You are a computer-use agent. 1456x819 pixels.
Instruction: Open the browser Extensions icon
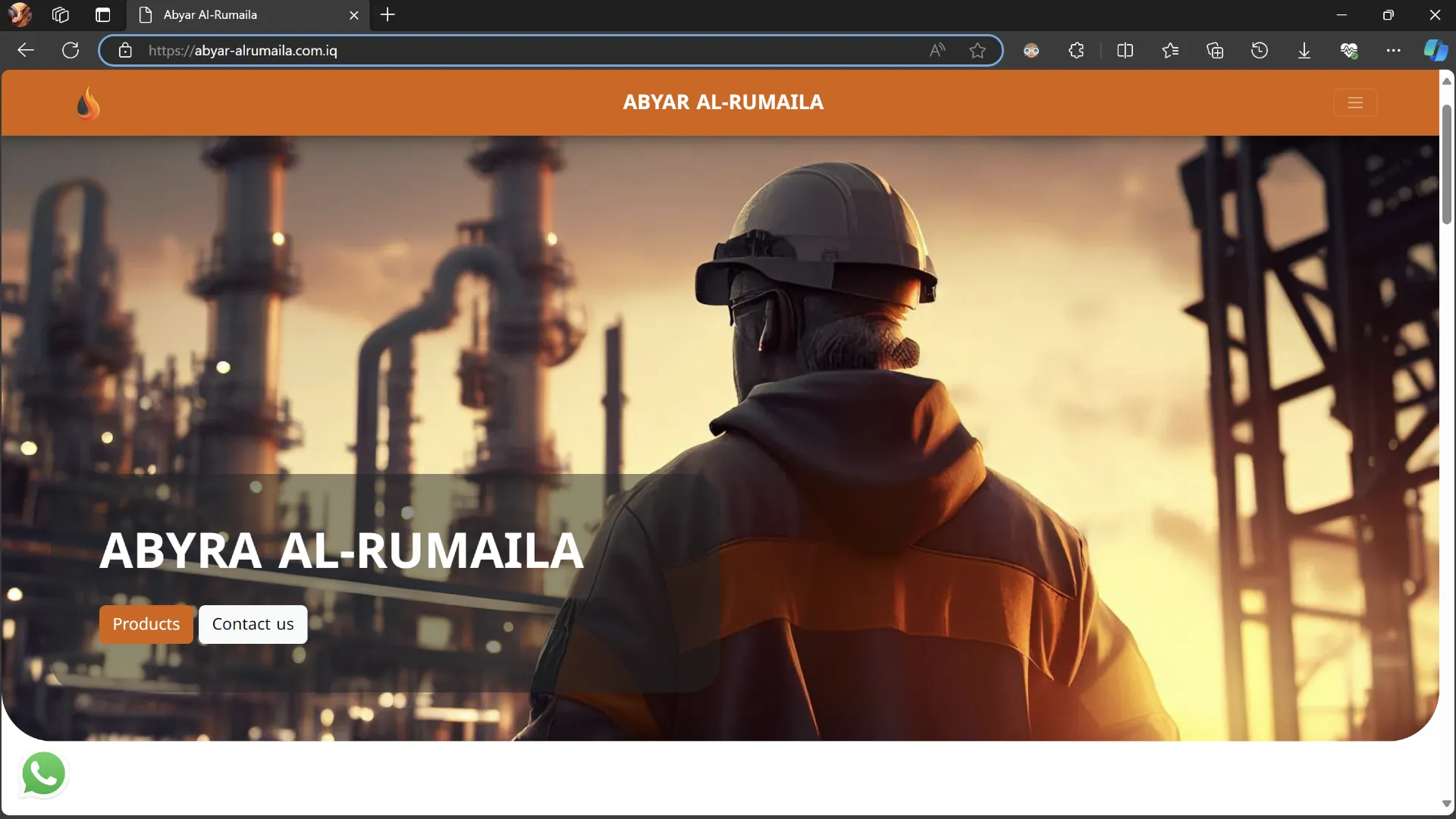point(1076,51)
